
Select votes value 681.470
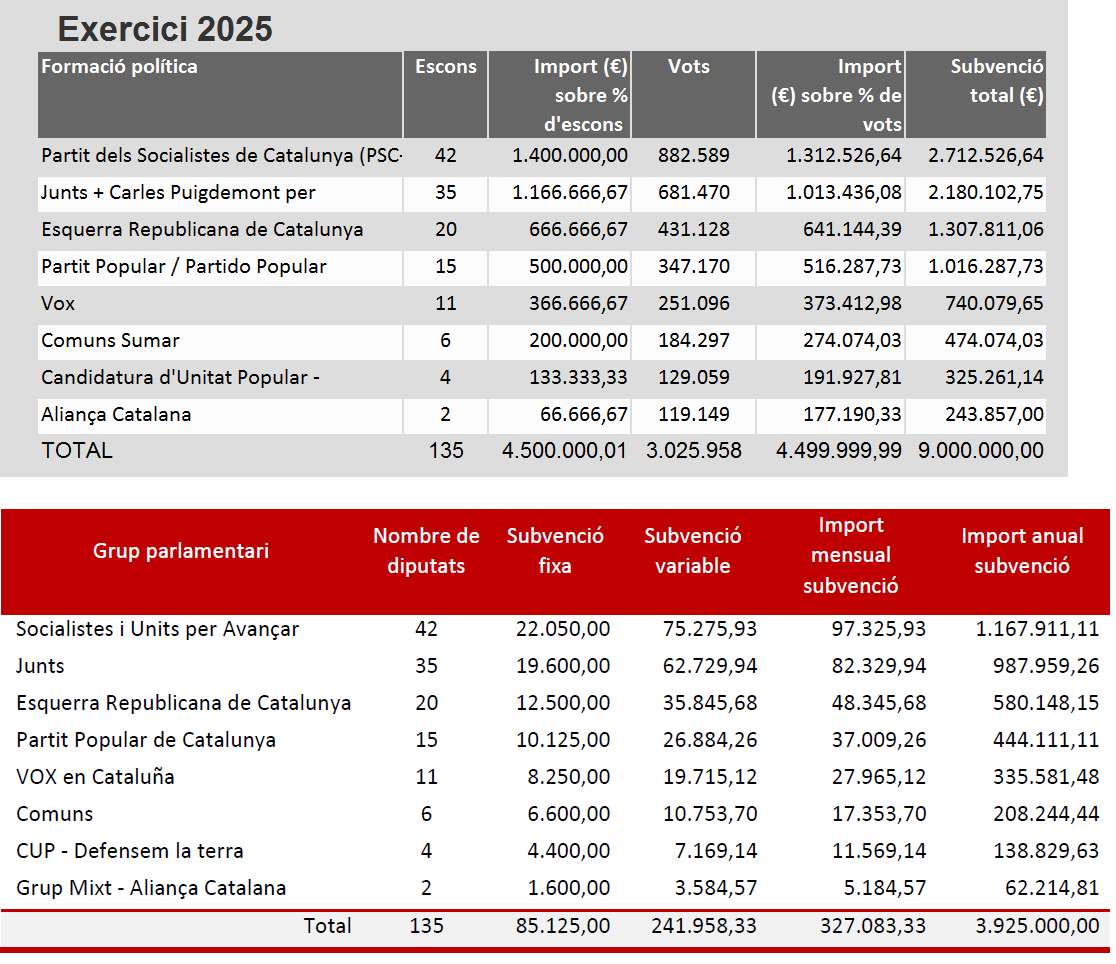694,193
